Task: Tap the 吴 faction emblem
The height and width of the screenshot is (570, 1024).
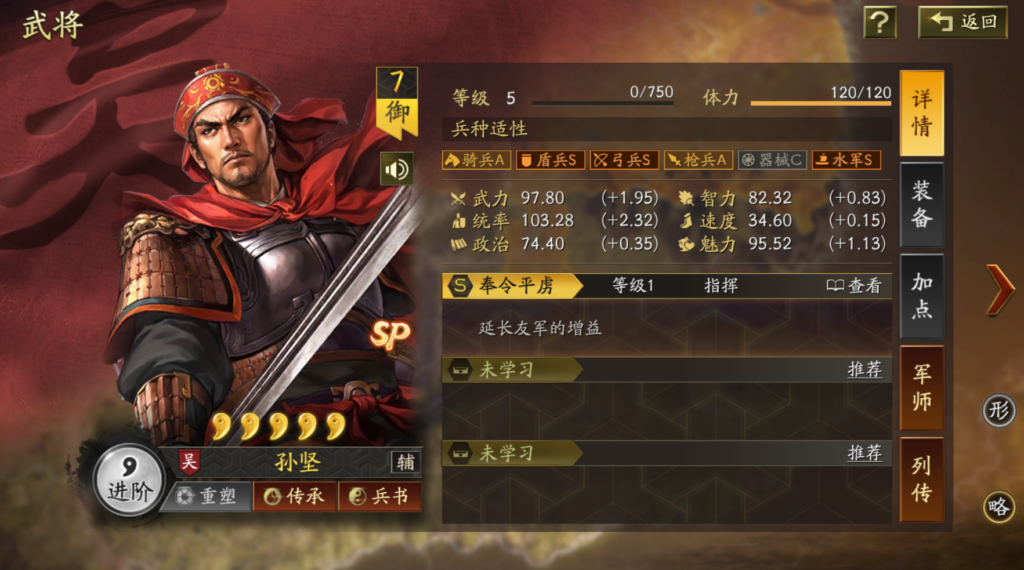Action: tap(188, 462)
